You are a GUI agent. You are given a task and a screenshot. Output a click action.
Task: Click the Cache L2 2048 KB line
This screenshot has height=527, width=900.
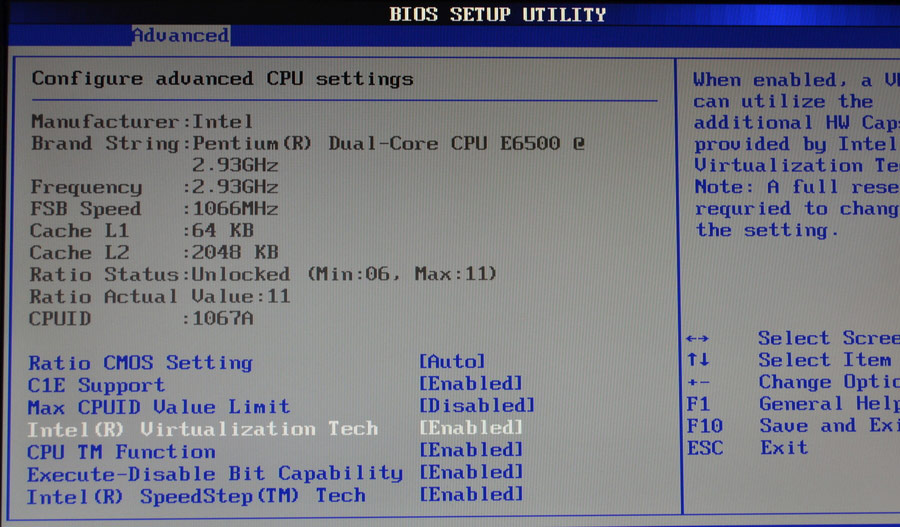click(154, 253)
